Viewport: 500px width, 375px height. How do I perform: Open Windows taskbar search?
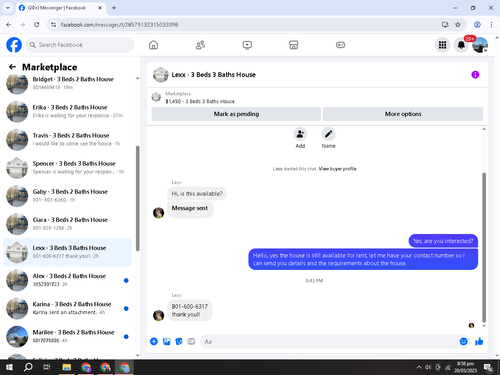(28, 367)
